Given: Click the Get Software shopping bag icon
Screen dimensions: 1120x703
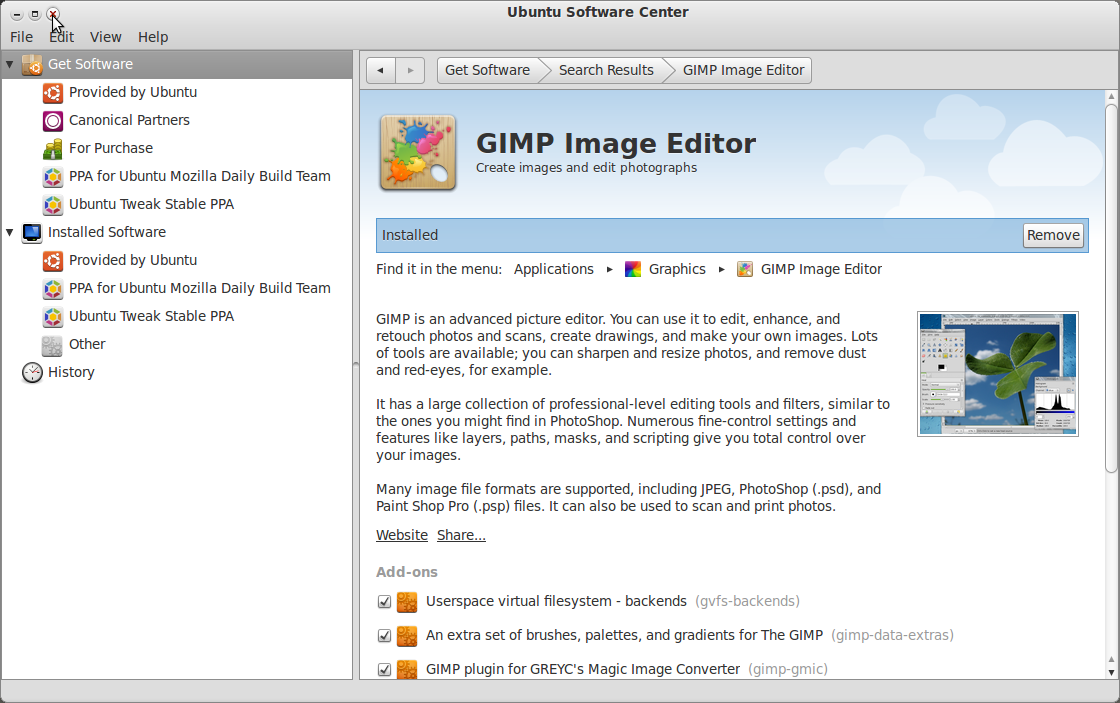Looking at the screenshot, I should (32, 64).
